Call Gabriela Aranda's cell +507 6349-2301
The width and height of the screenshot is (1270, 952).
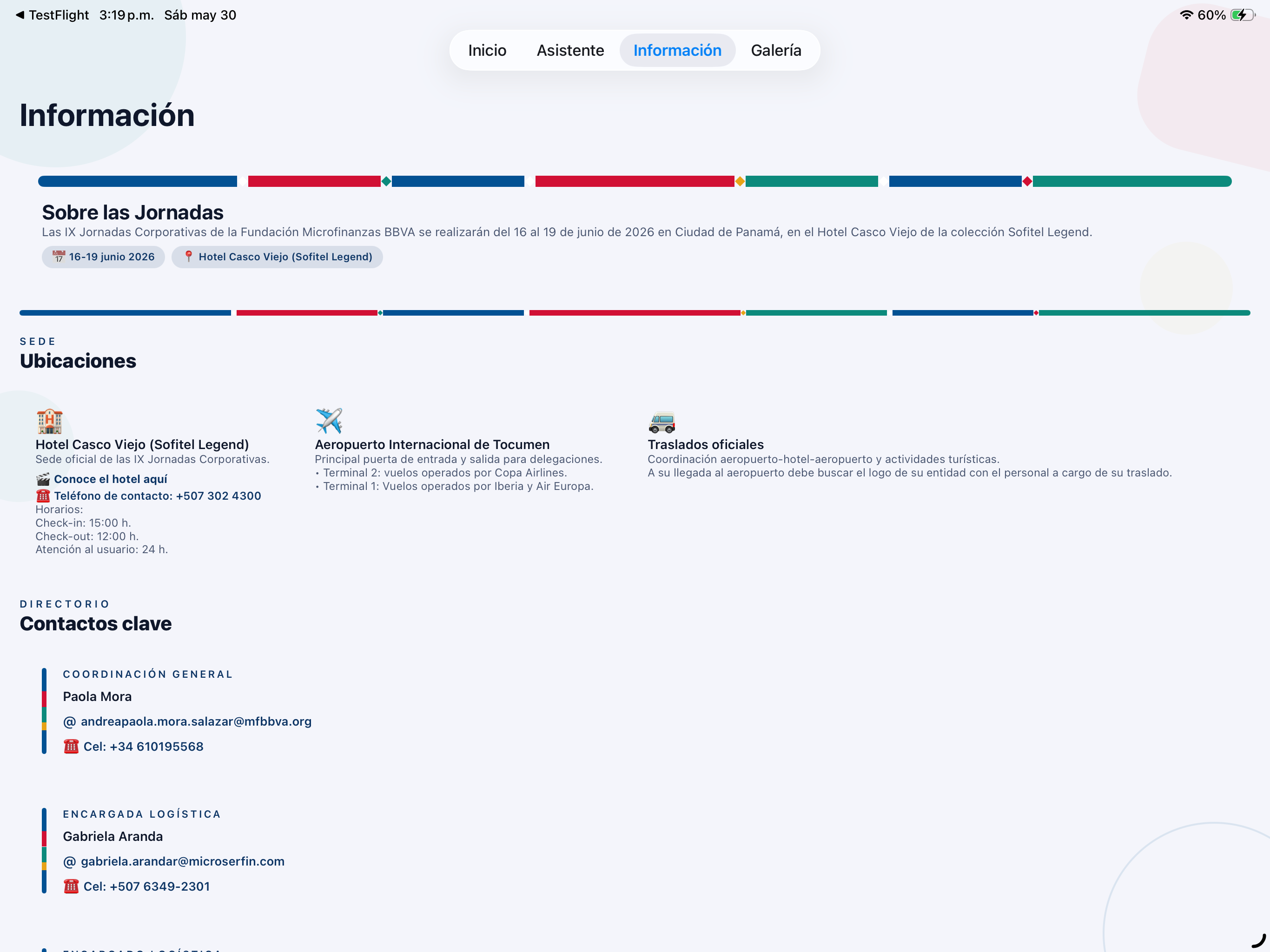tap(146, 886)
